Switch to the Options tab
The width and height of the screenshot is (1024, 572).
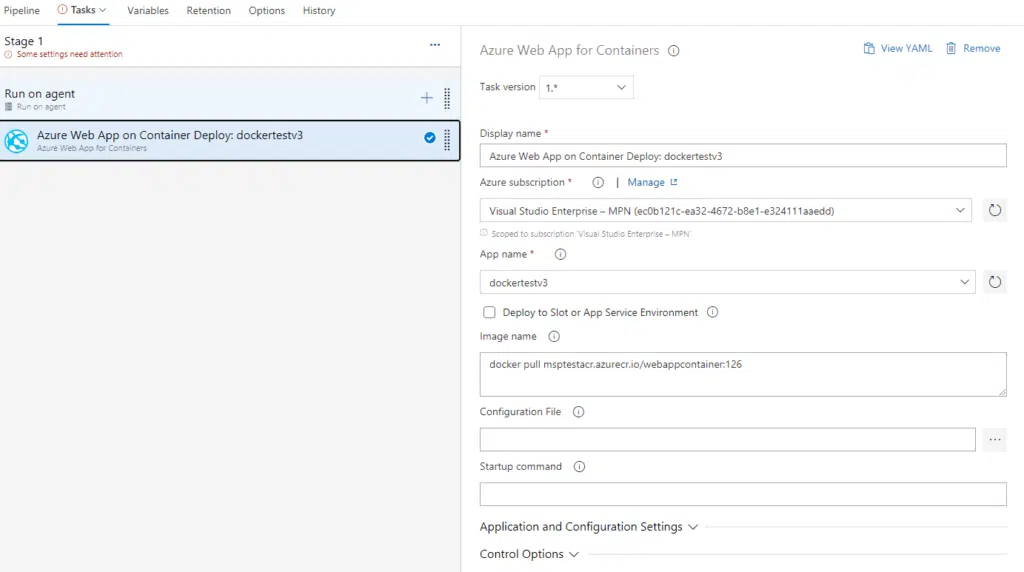pyautogui.click(x=266, y=10)
